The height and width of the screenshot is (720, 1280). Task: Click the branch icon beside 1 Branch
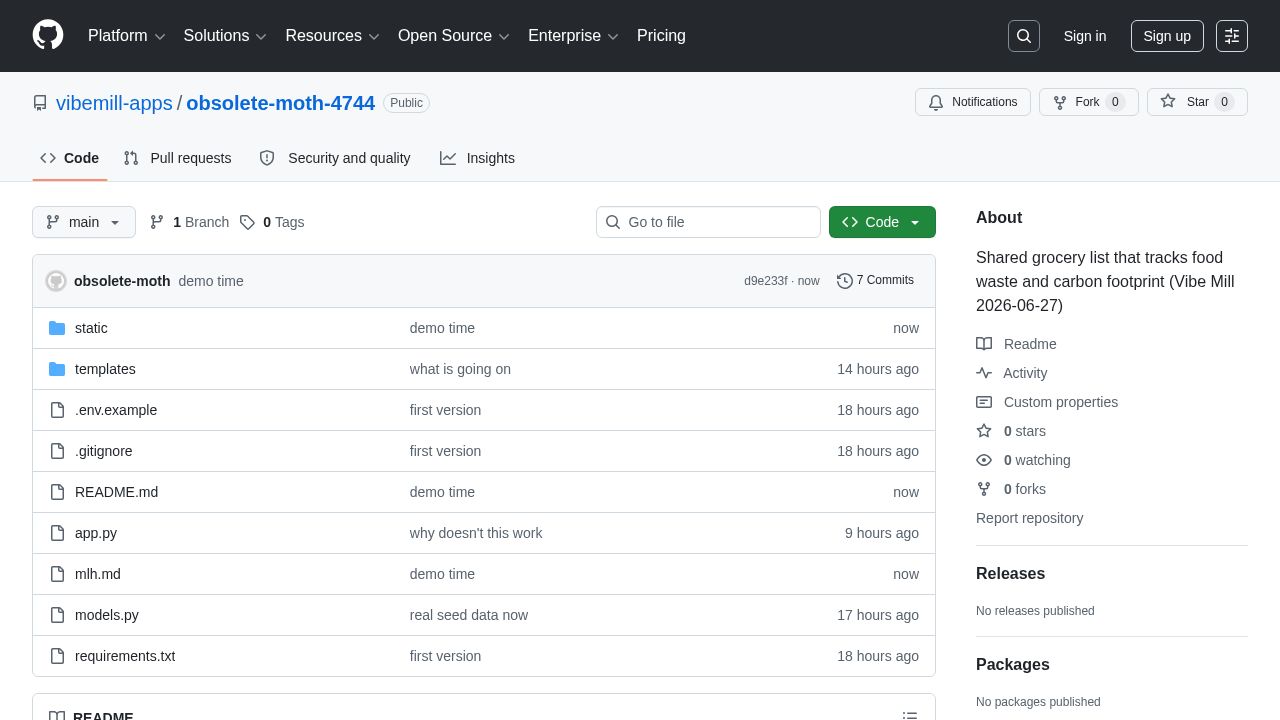(x=157, y=222)
